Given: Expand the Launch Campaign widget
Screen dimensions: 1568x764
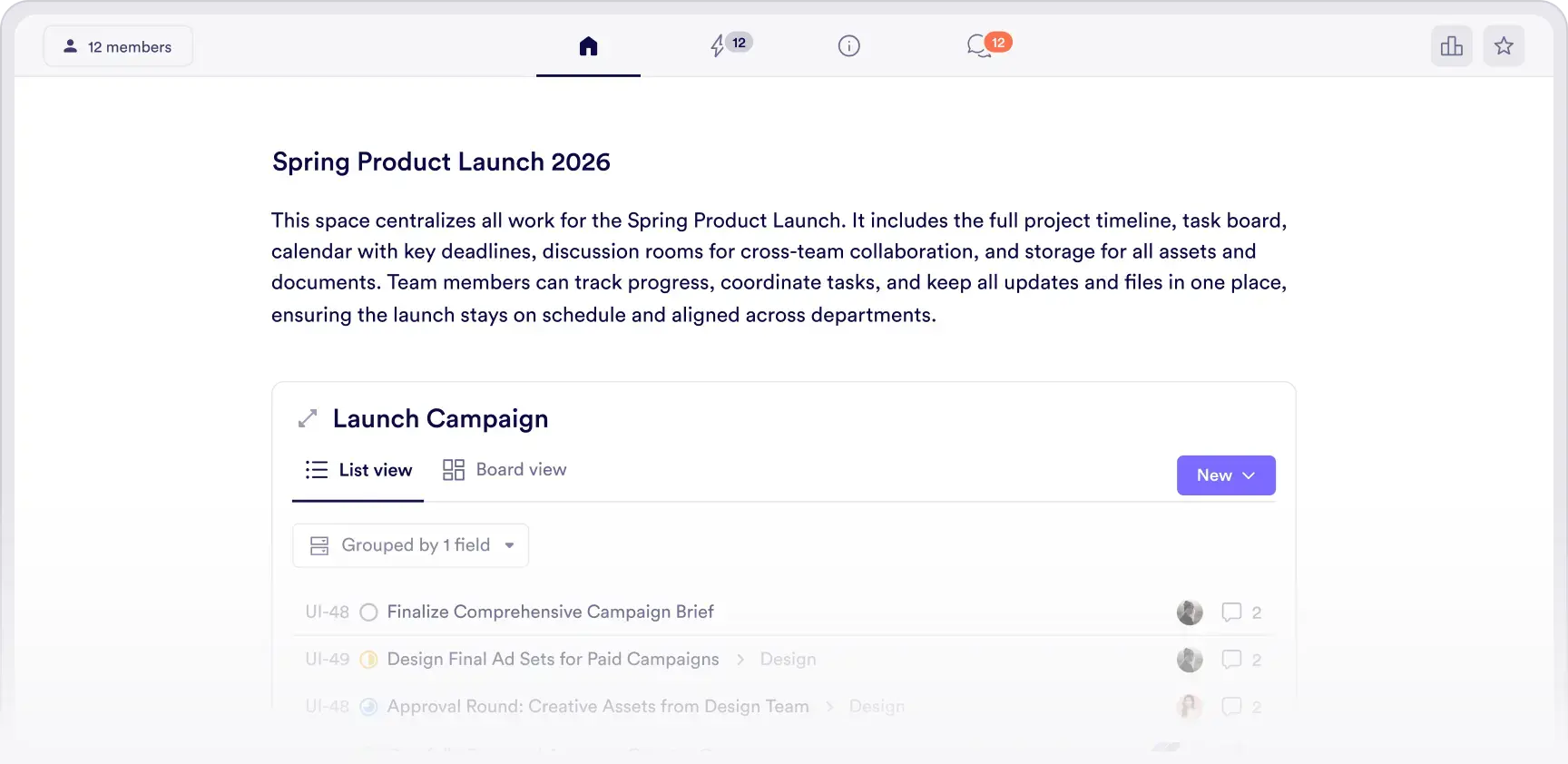Looking at the screenshot, I should [x=308, y=418].
